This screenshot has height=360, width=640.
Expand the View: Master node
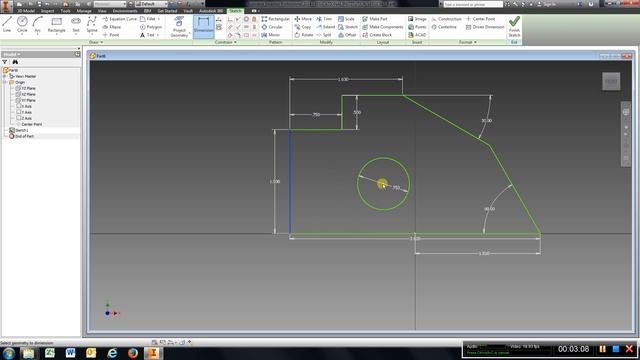pyautogui.click(x=6, y=76)
